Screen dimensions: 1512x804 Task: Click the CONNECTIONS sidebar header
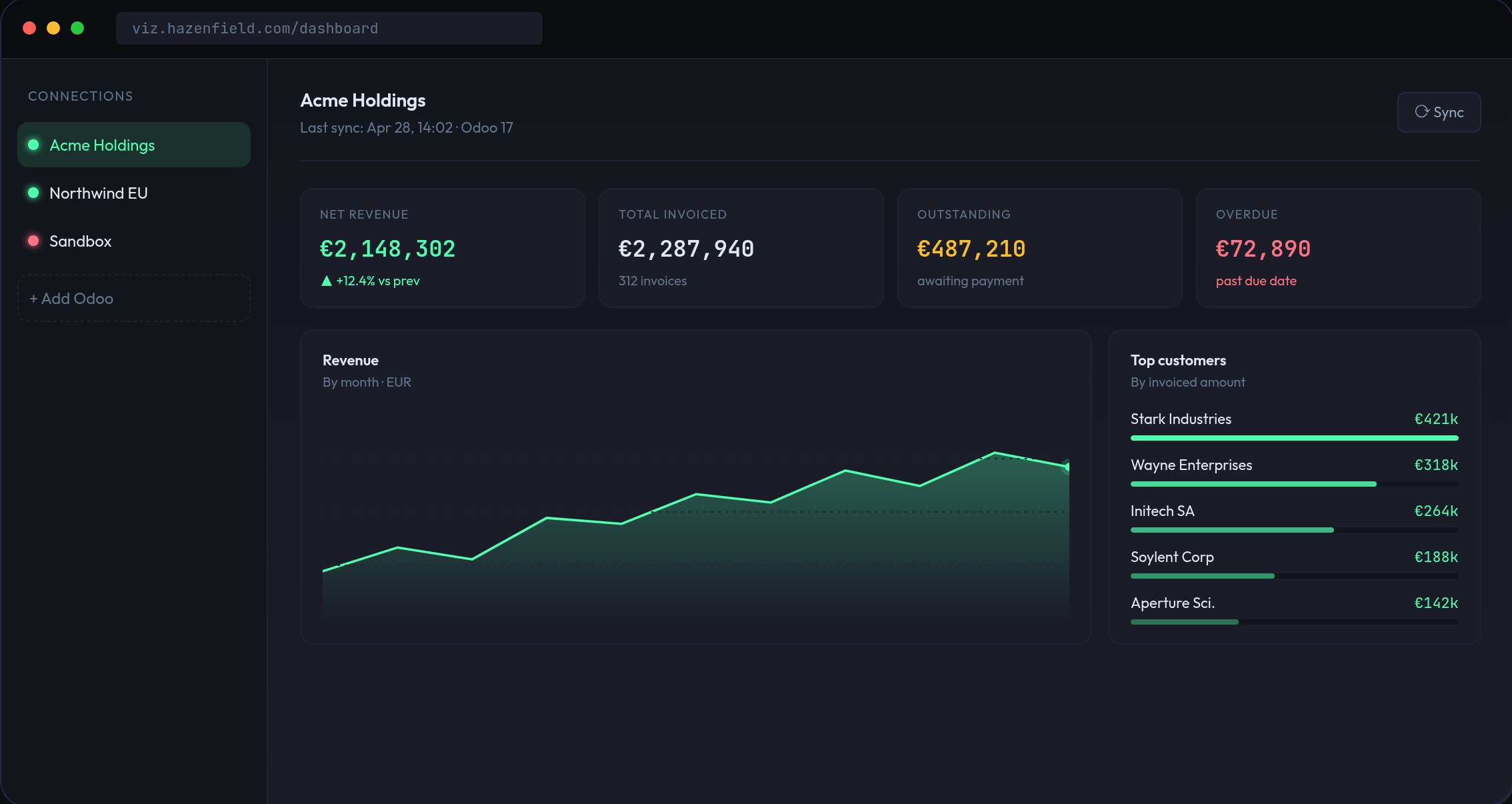81,96
